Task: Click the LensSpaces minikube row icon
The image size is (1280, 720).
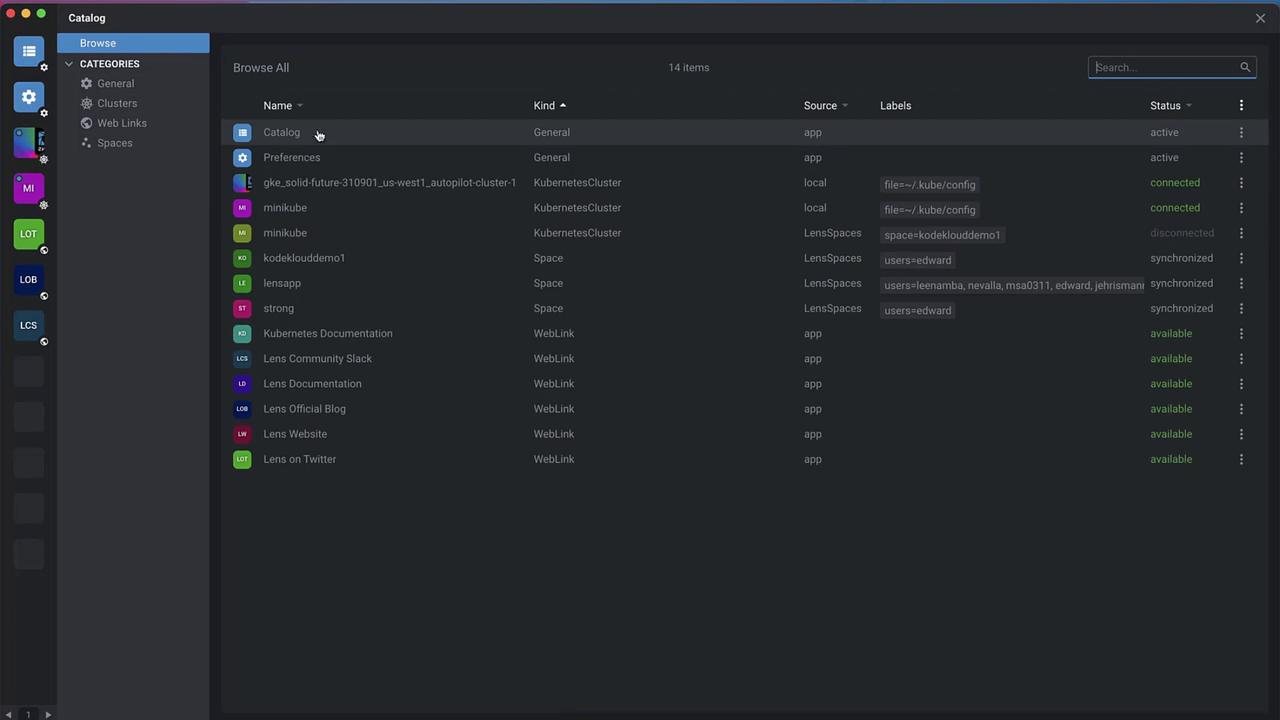Action: click(242, 233)
